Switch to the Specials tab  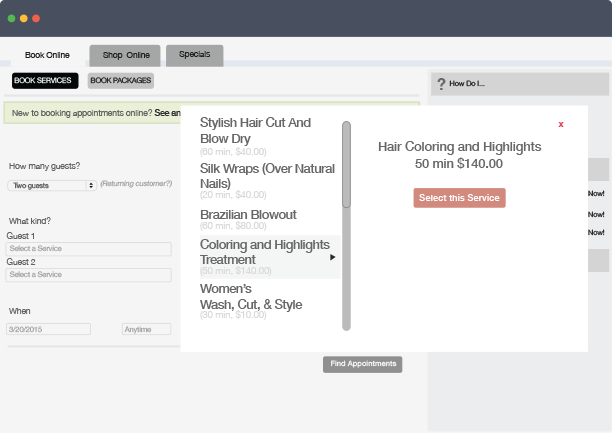click(x=194, y=56)
